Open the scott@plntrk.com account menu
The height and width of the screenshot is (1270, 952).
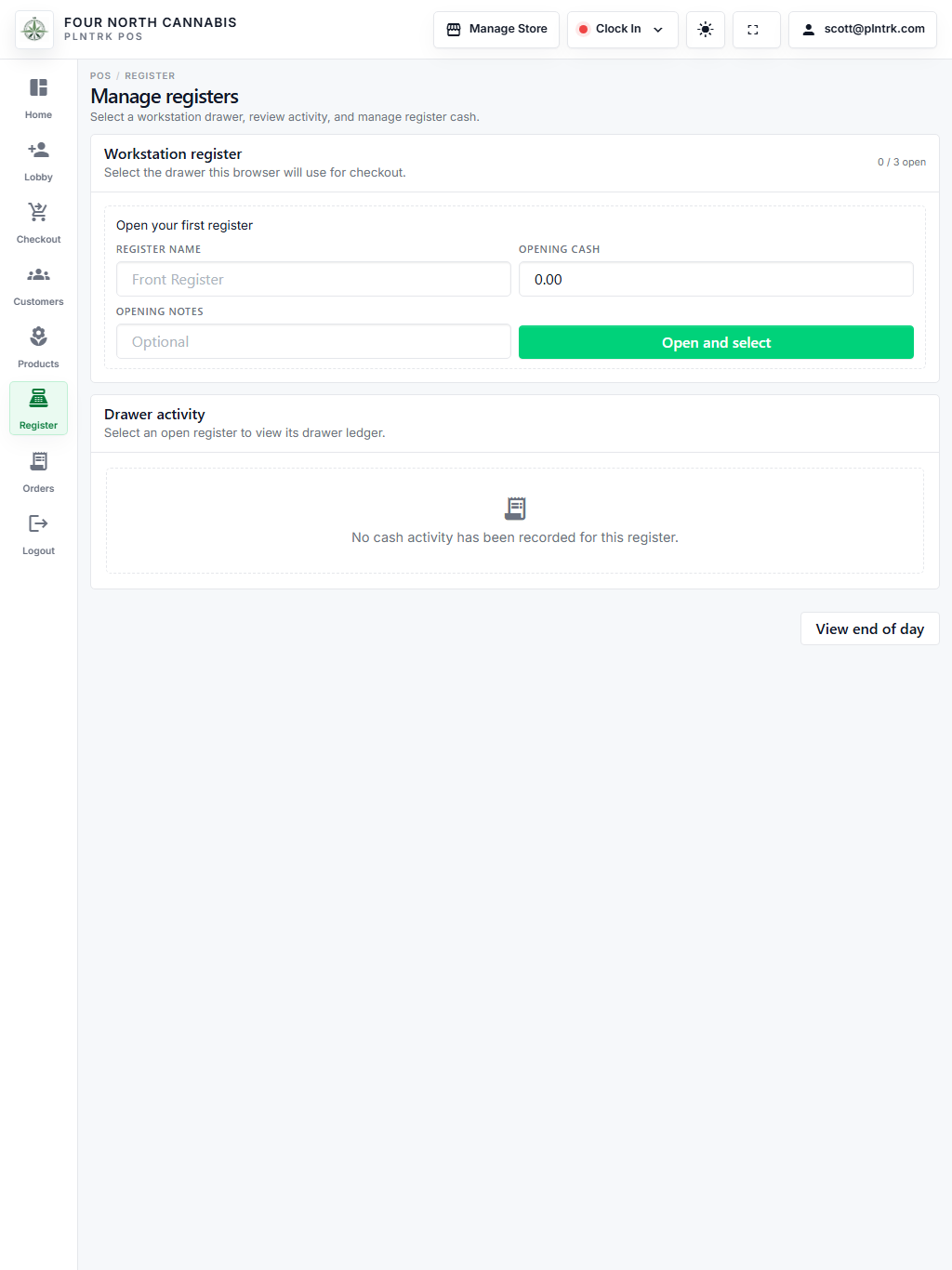coord(863,30)
